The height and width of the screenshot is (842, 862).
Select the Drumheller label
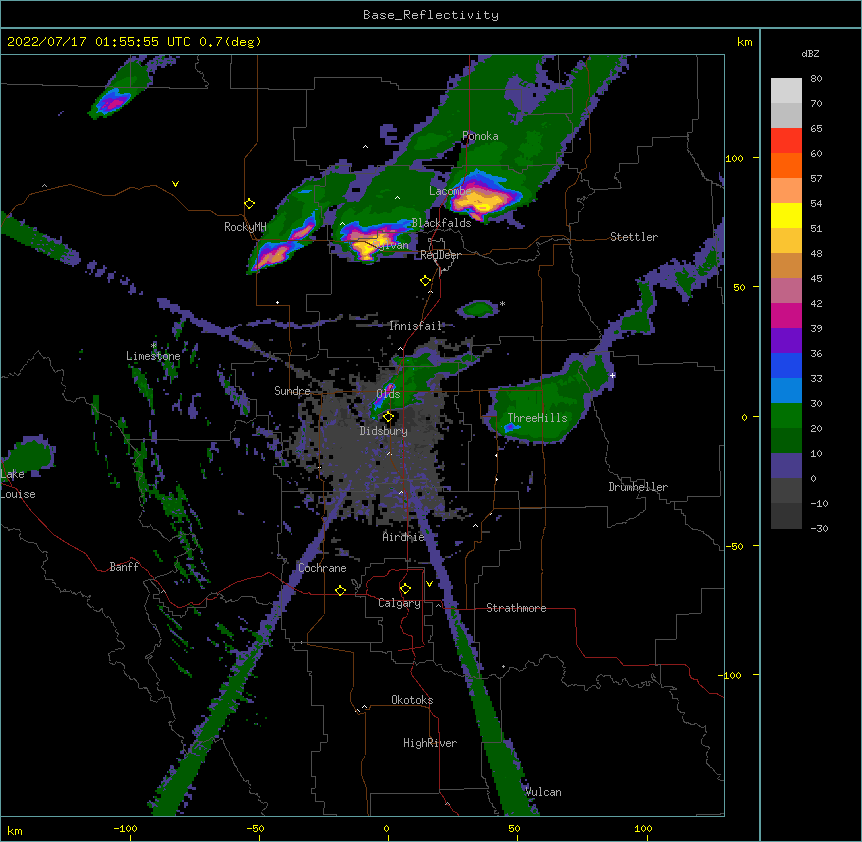pyautogui.click(x=638, y=487)
